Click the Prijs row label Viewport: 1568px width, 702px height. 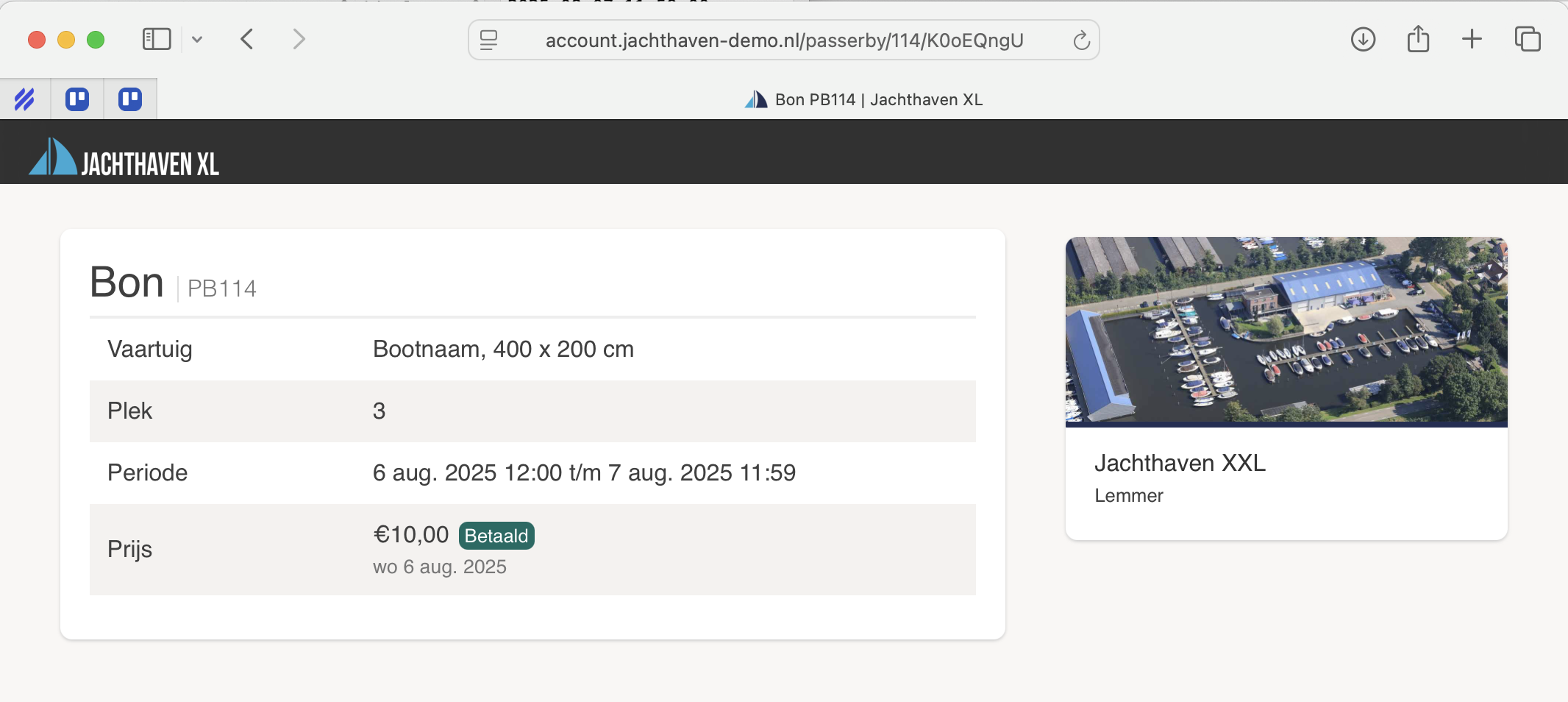coord(129,549)
